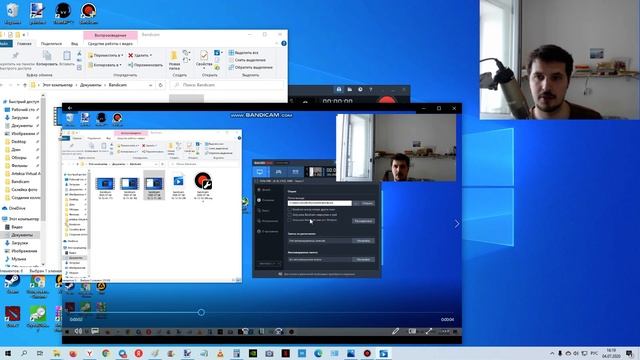Click Обратить выделение in Explorer ribbon

[251, 67]
